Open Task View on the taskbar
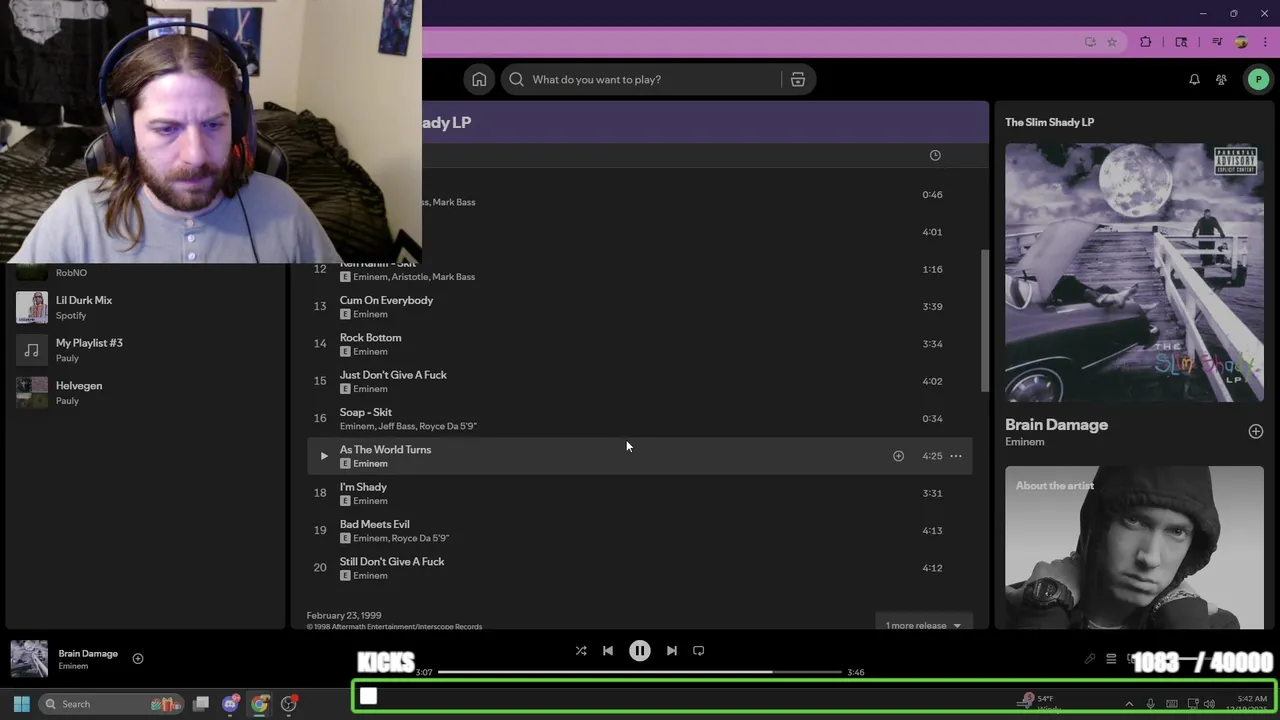 (x=201, y=704)
